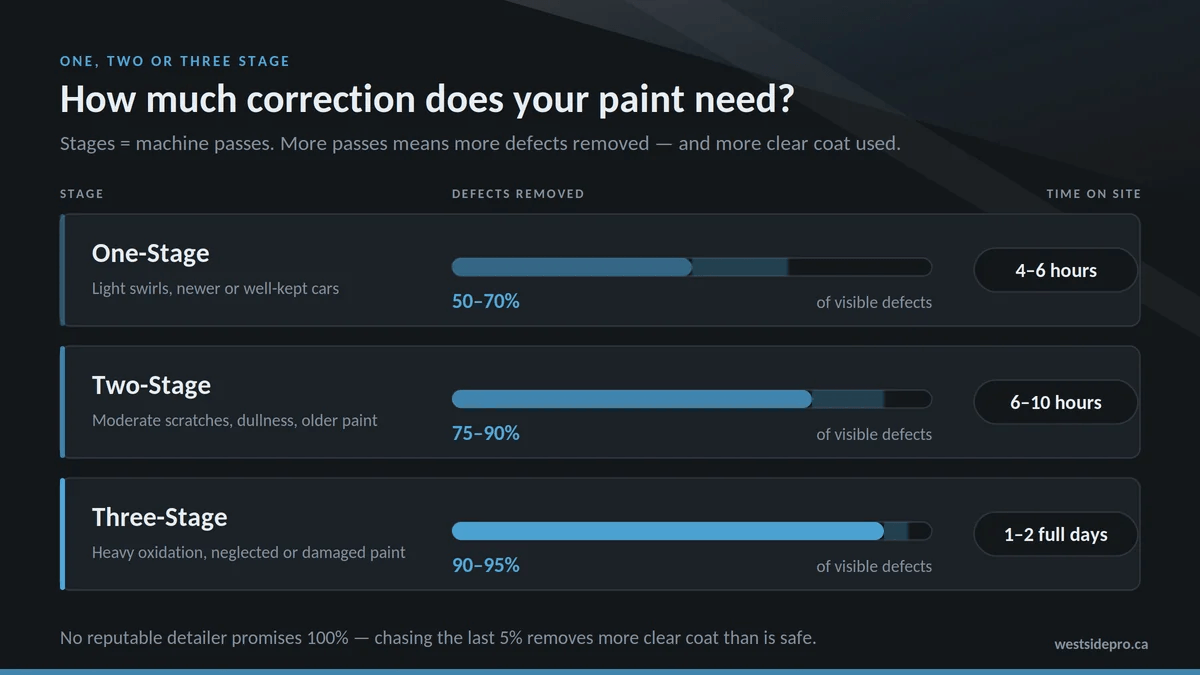
Task: Click the 'One, Two or Three Stage' eyebrow text
Action: click(175, 61)
